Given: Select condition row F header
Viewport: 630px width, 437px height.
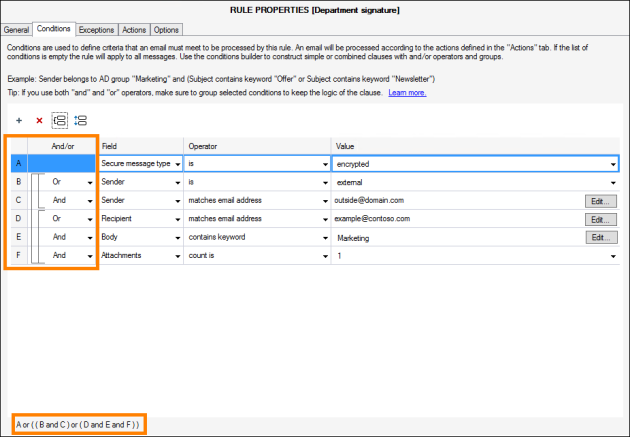Looking at the screenshot, I should point(18,255).
